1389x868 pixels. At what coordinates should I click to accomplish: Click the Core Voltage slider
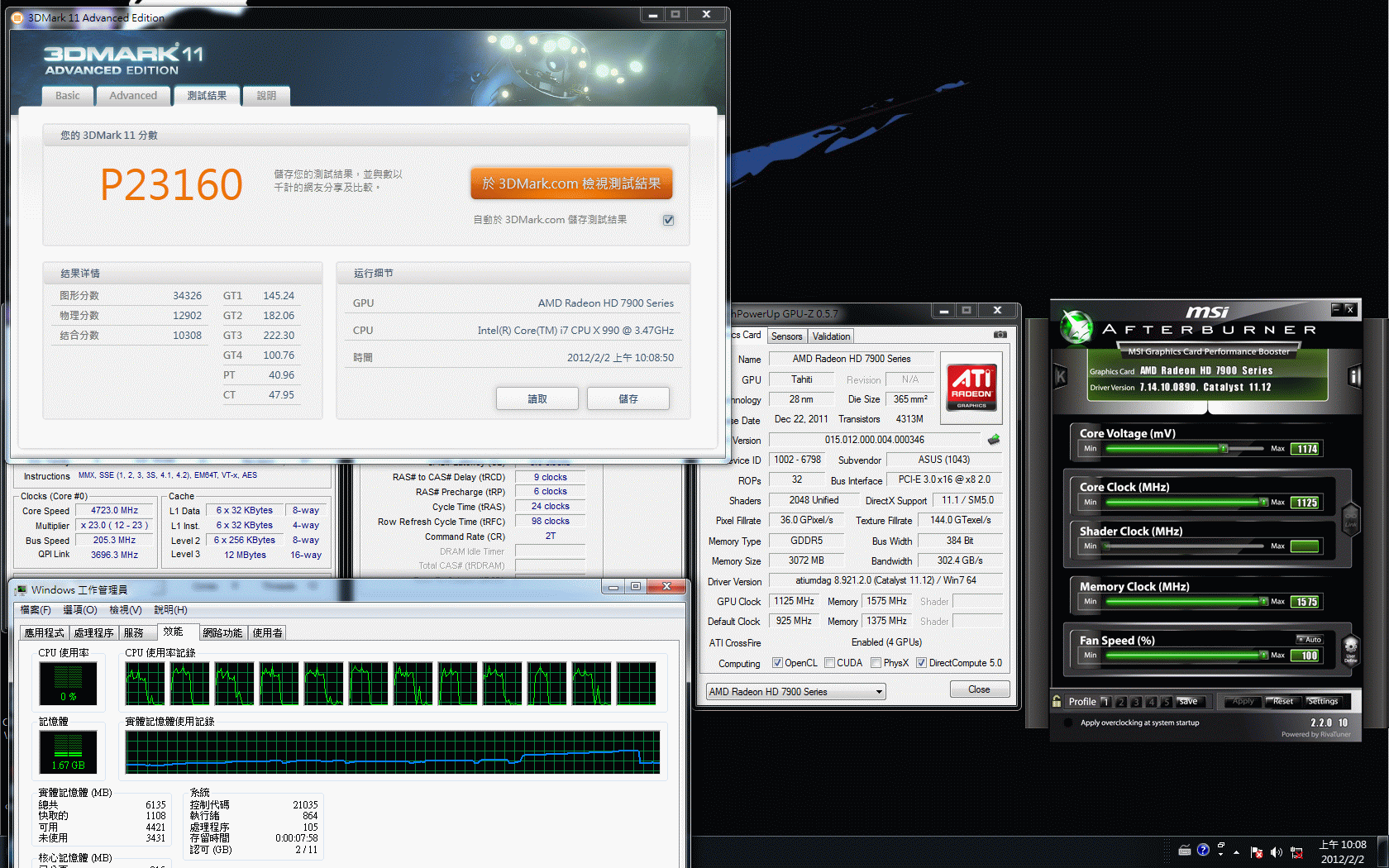[1186, 449]
